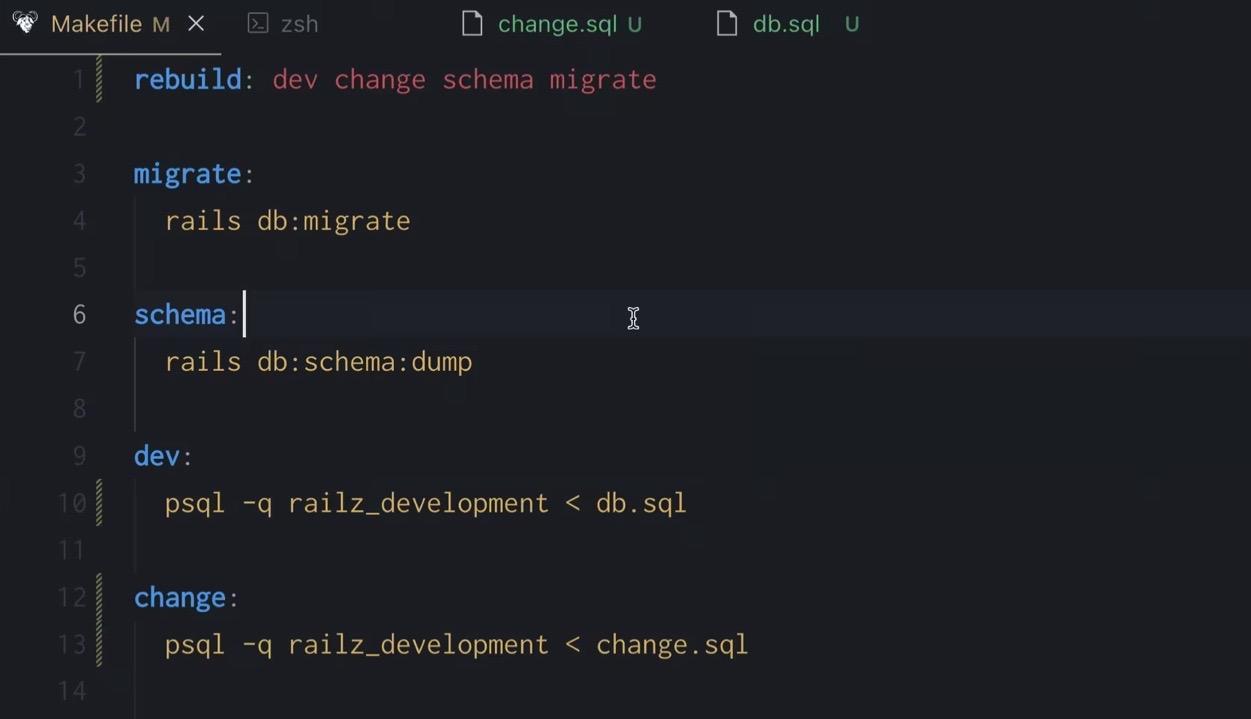The image size is (1251, 719).
Task: Click change.sql filename on line 13
Action: point(671,644)
